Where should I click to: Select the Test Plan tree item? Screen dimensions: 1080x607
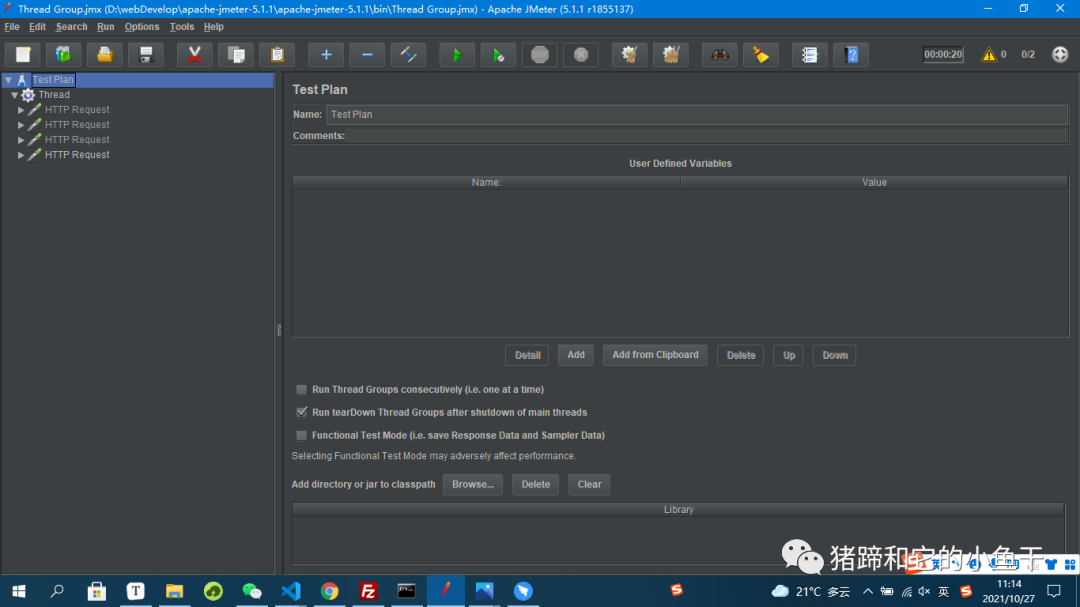(x=53, y=80)
